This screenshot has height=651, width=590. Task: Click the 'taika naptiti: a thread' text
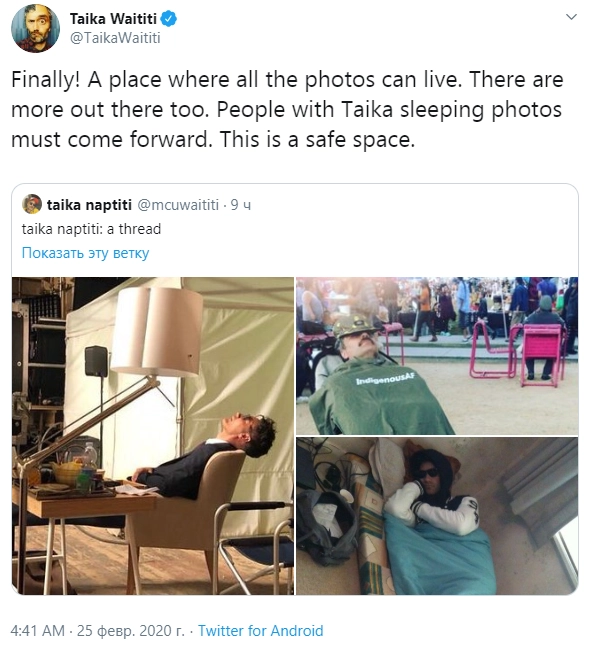(91, 229)
